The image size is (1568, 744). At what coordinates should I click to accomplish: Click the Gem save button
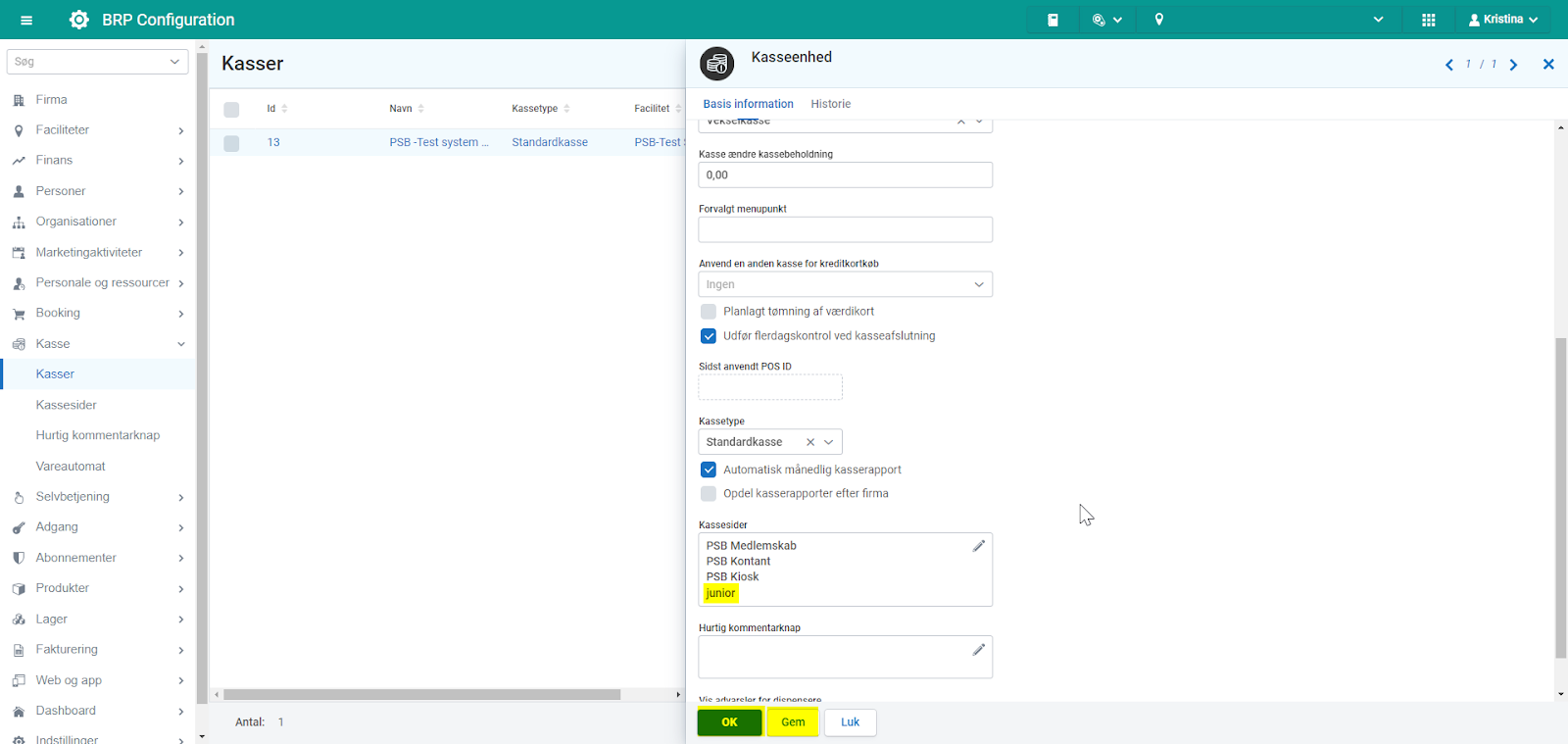793,722
